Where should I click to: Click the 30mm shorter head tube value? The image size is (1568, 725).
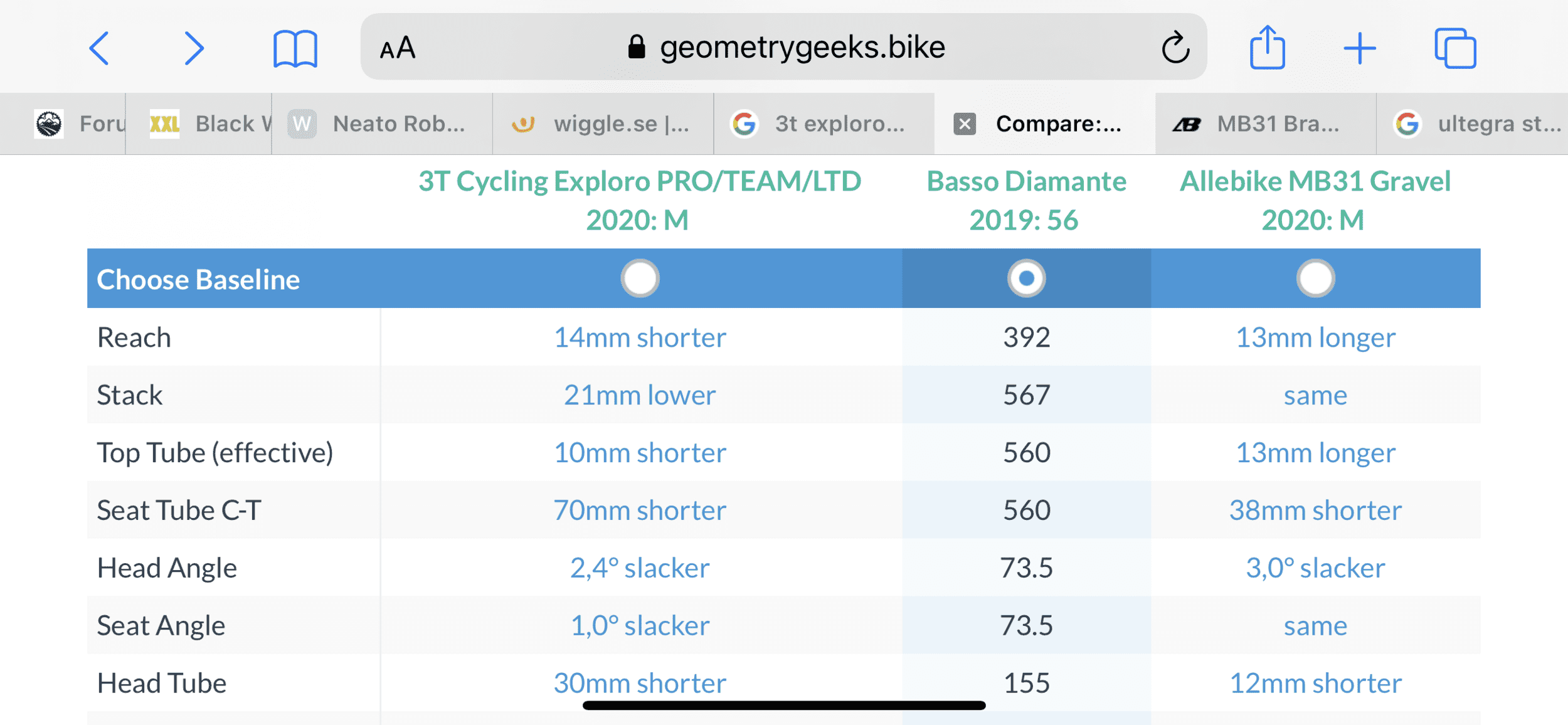640,683
